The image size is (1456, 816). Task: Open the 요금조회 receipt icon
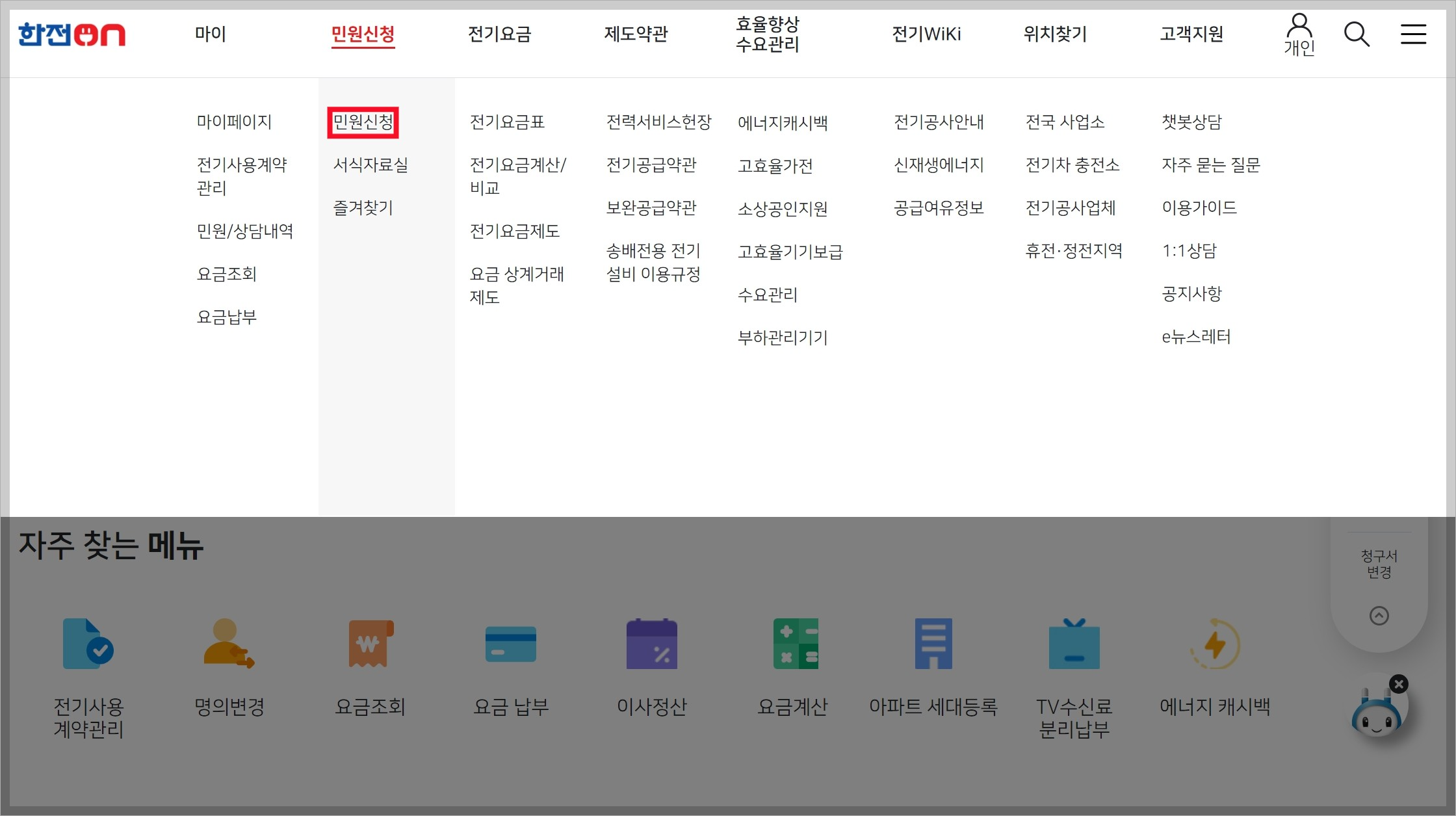pos(370,644)
